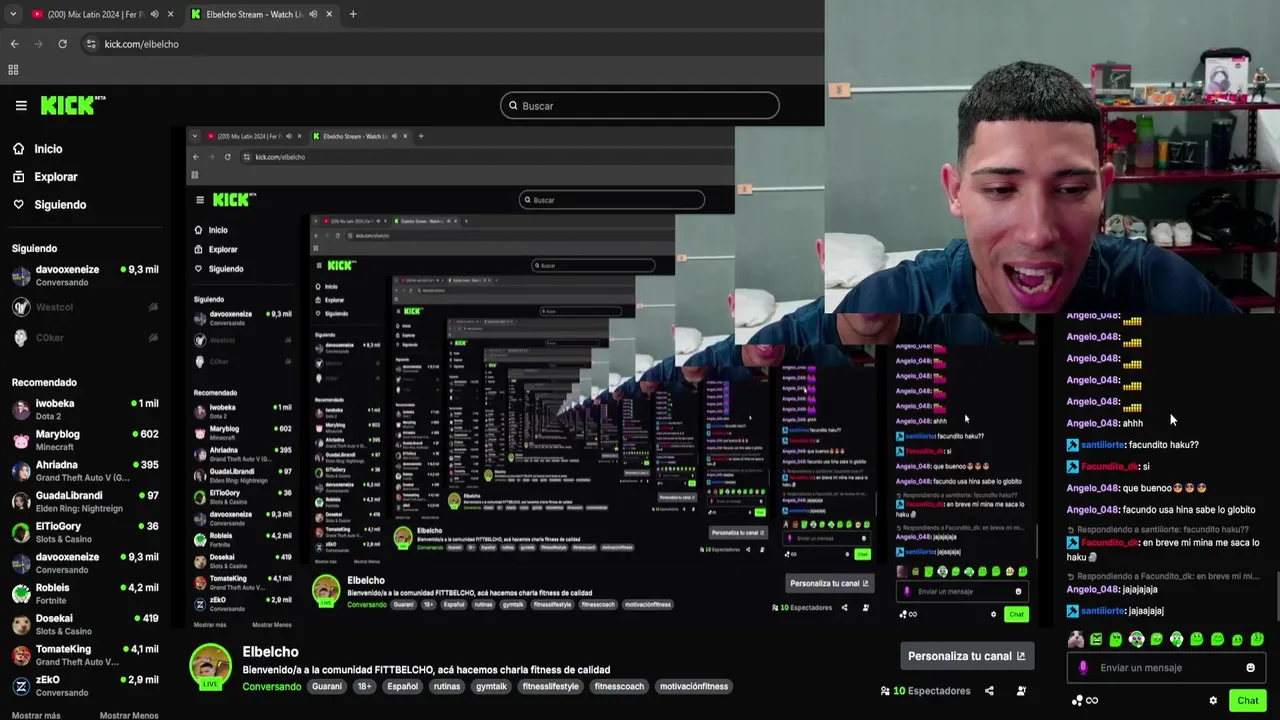Insert the cat photo emote in chat
Image resolution: width=1280 pixels, height=720 pixels.
point(1076,639)
